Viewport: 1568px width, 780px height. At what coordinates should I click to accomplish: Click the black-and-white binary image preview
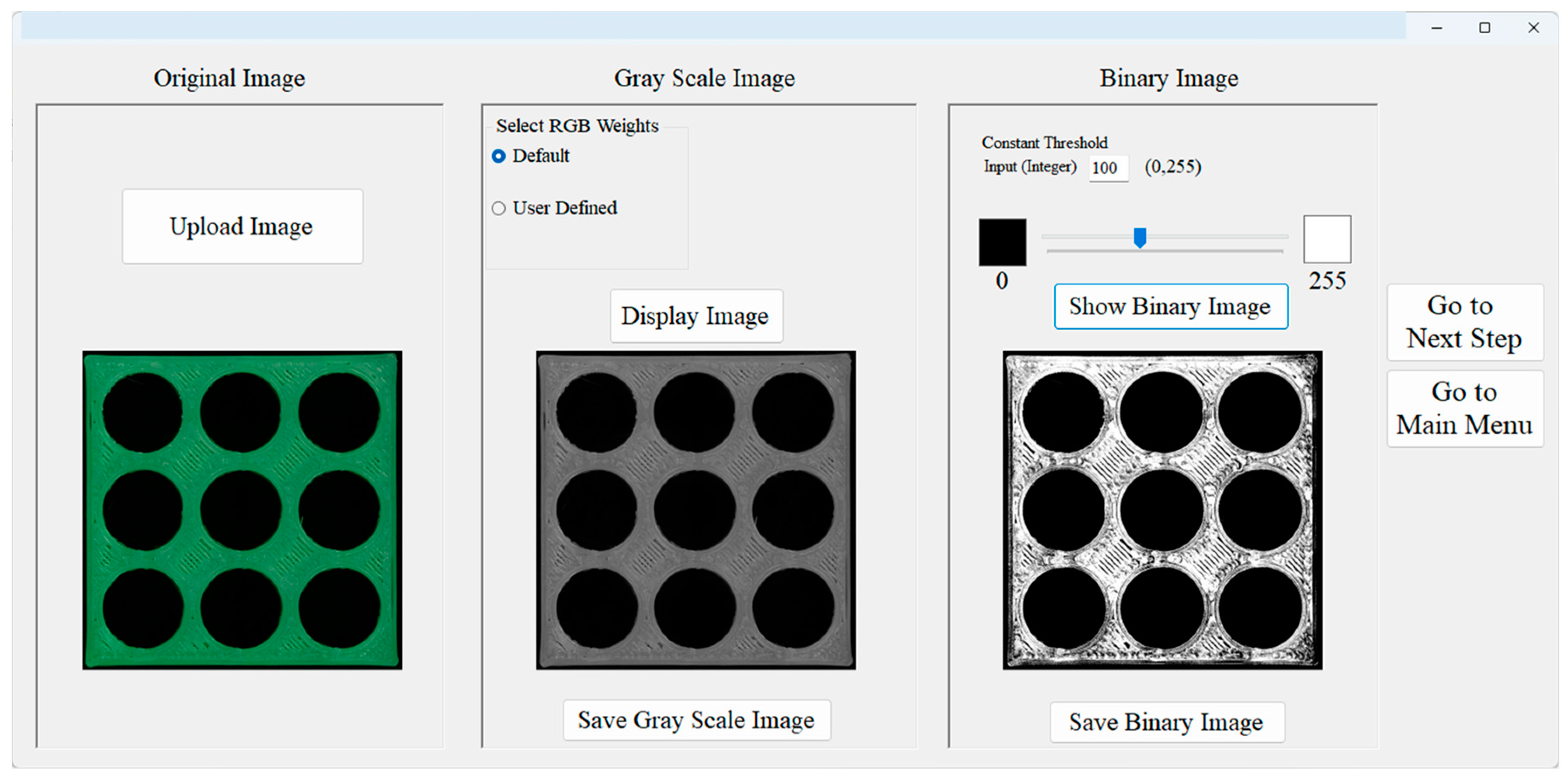pos(1163,510)
